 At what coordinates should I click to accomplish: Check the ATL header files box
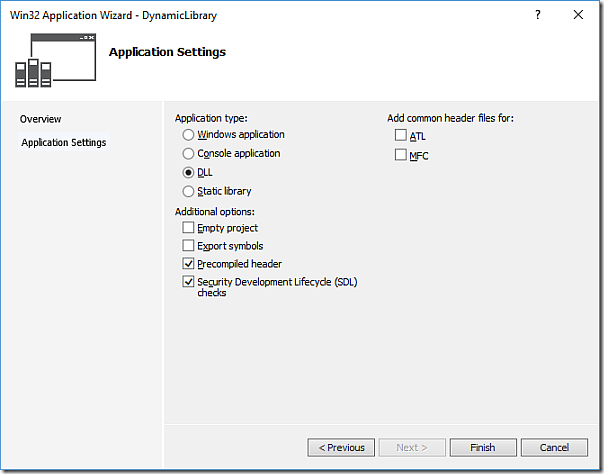(x=401, y=136)
